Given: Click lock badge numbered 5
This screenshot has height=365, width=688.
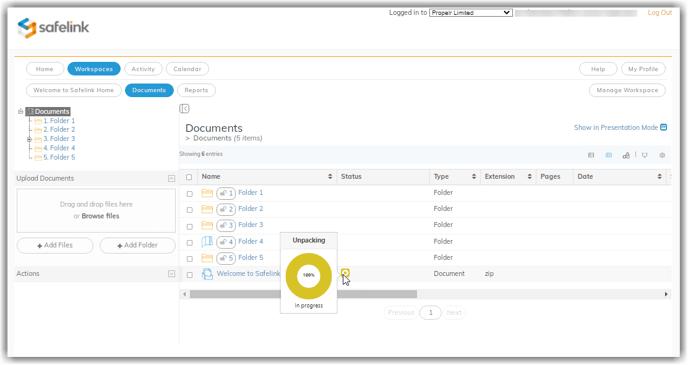Looking at the screenshot, I should [226, 258].
